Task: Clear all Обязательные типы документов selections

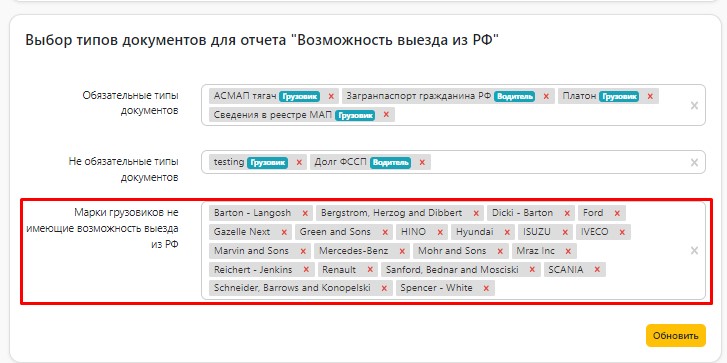Action: click(x=694, y=105)
